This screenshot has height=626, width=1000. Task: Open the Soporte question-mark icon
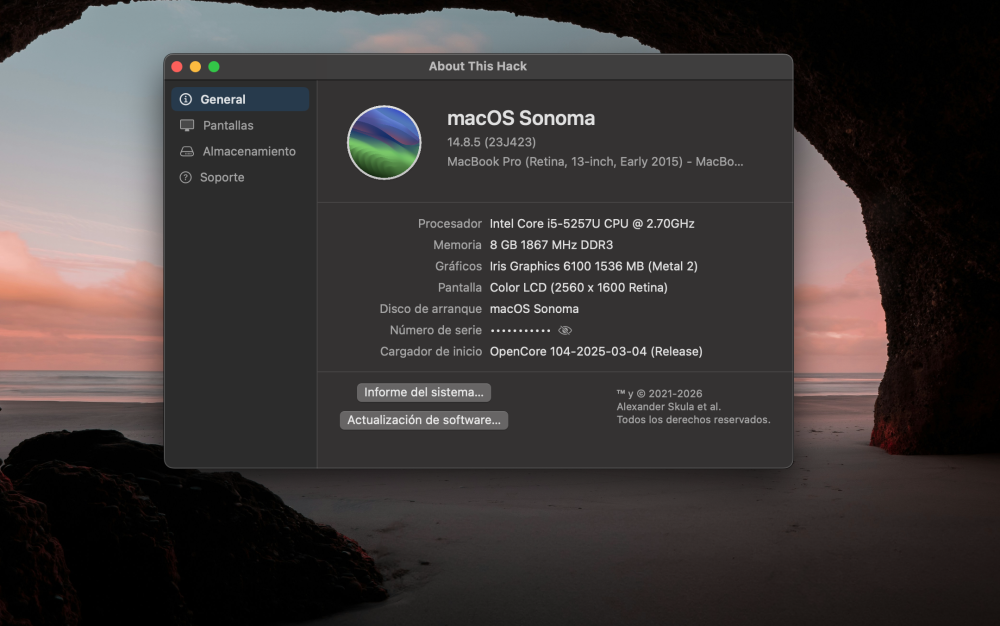tap(186, 177)
